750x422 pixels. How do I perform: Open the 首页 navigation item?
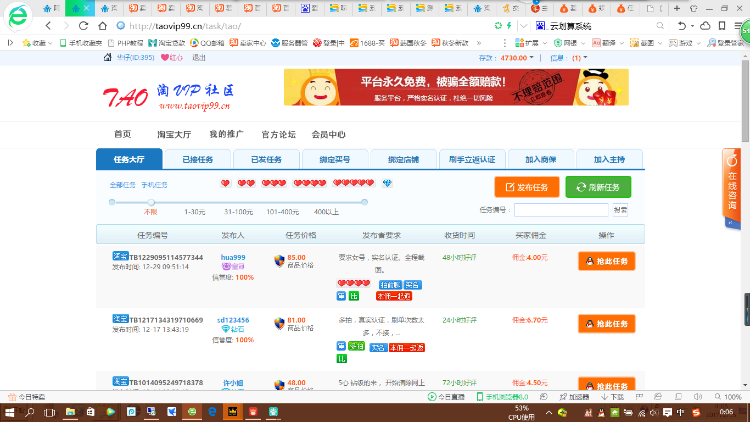pyautogui.click(x=122, y=134)
